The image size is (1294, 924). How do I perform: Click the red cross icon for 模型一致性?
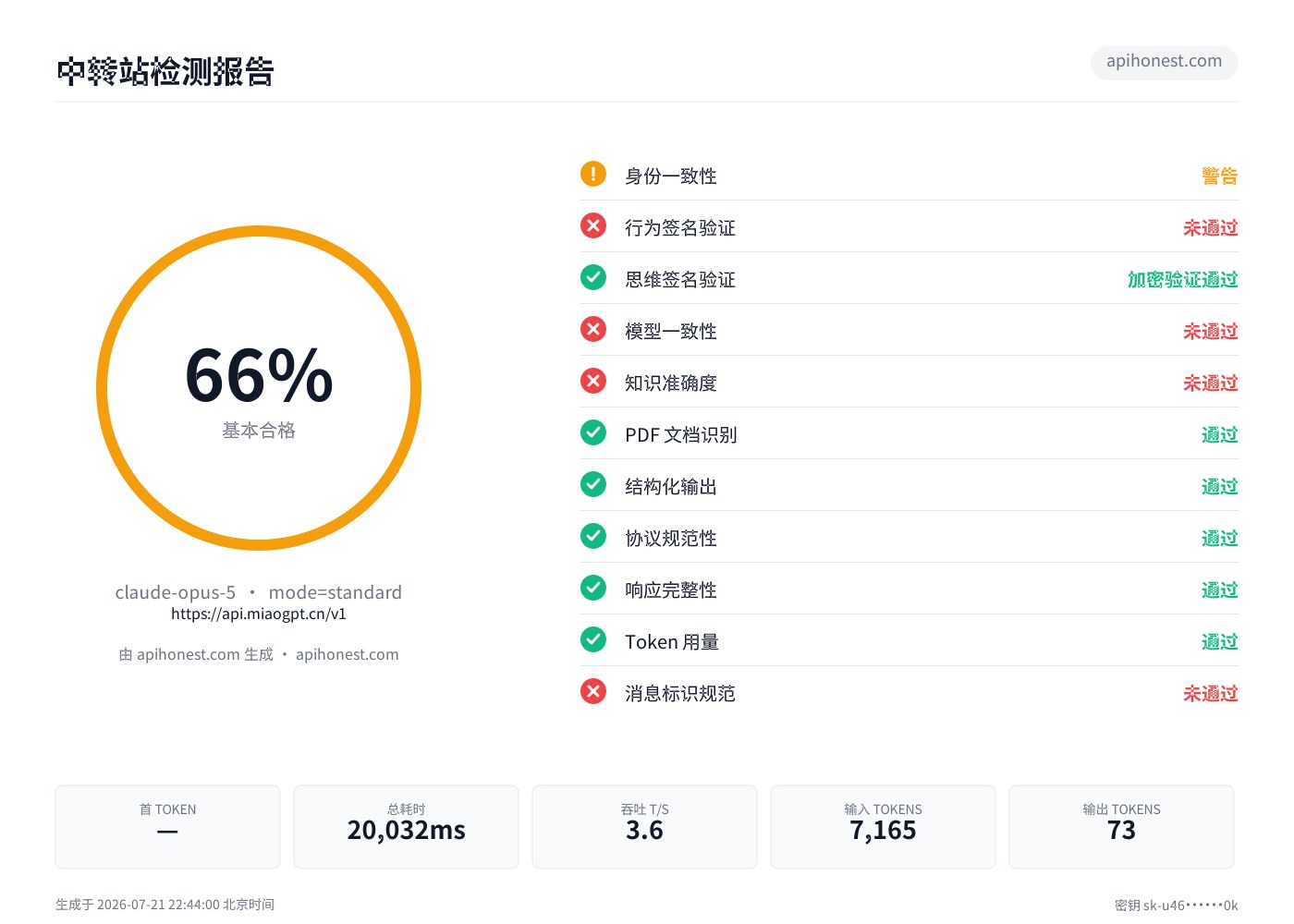[593, 329]
